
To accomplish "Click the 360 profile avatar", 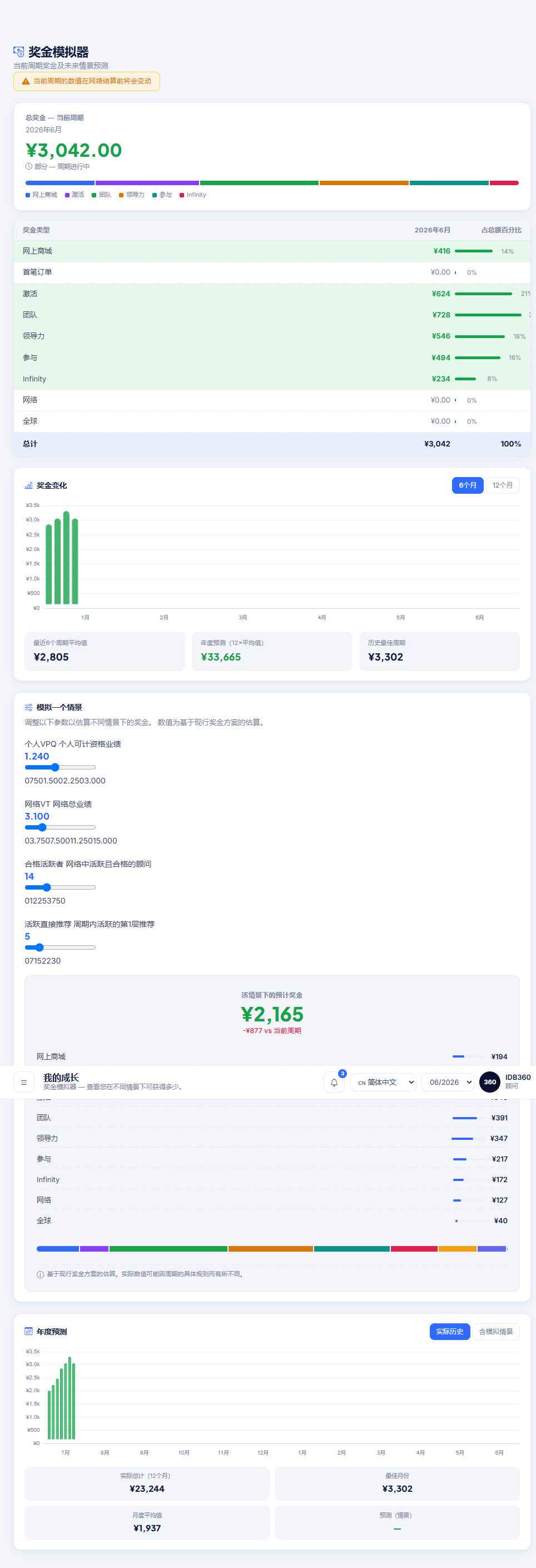I will point(490,1081).
